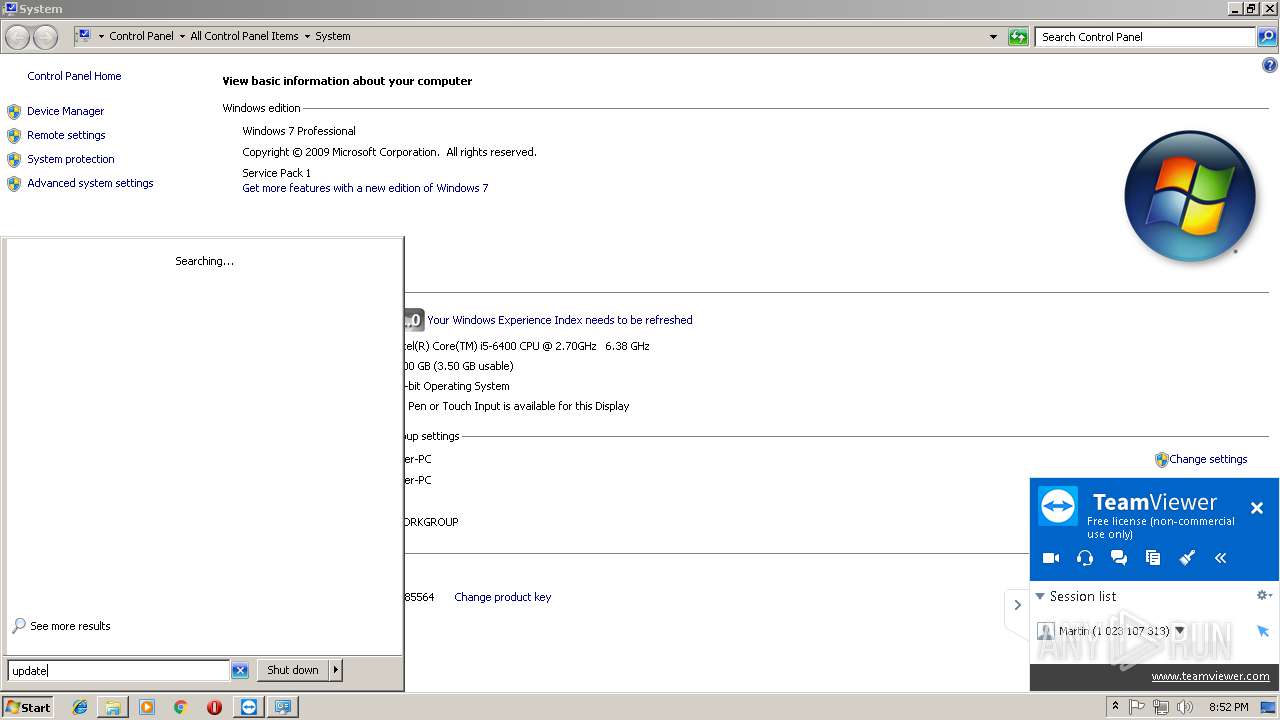
Task: Click the Show desktop button
Action: coord(1269,707)
